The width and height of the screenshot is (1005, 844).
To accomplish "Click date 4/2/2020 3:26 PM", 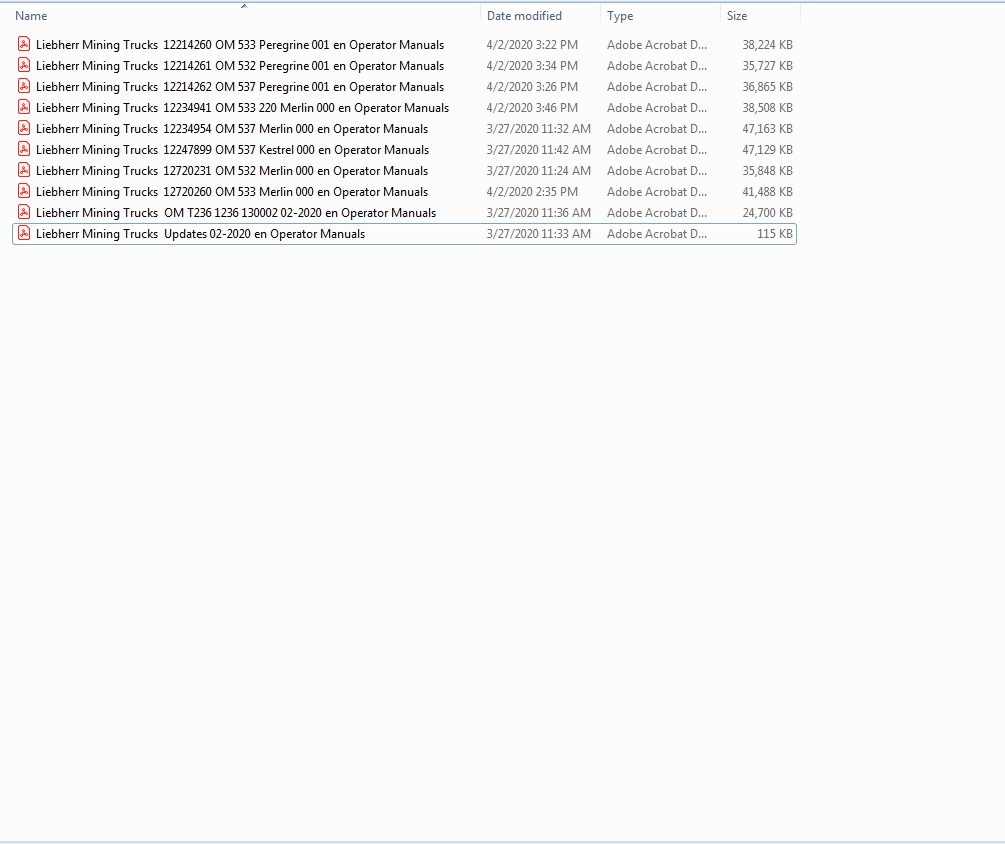I will (532, 87).
